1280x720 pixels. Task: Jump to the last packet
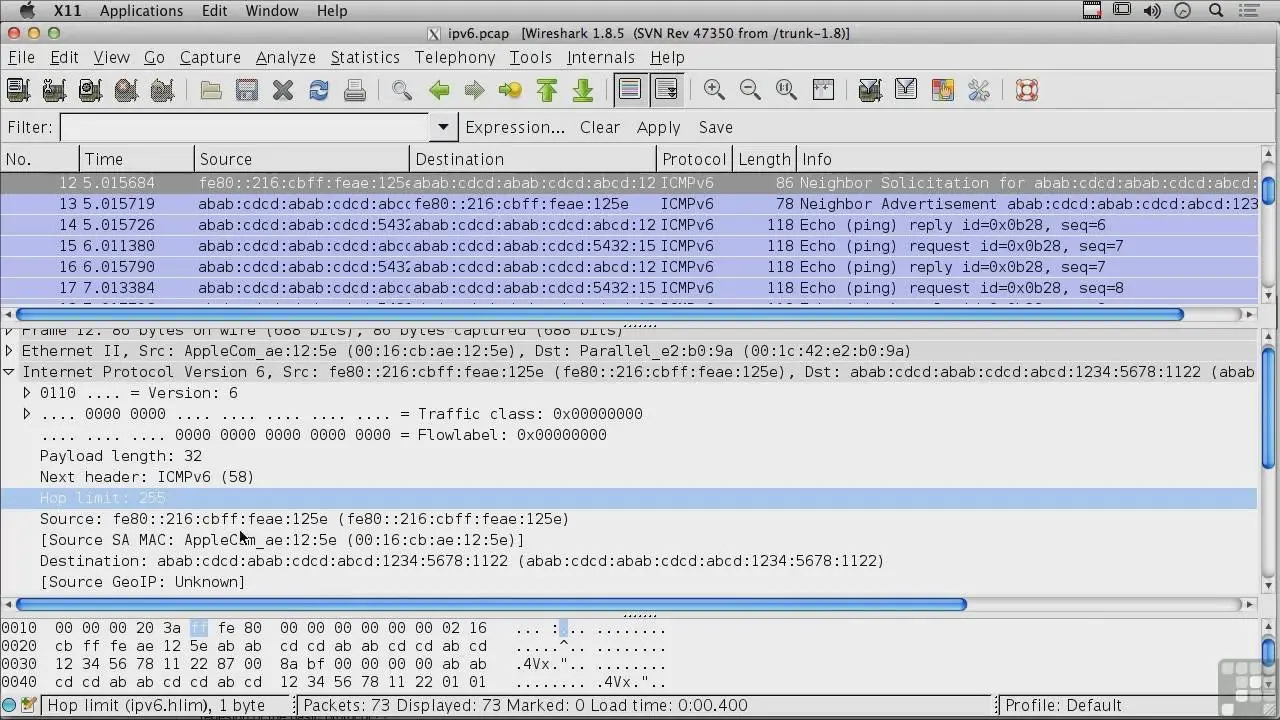click(582, 90)
